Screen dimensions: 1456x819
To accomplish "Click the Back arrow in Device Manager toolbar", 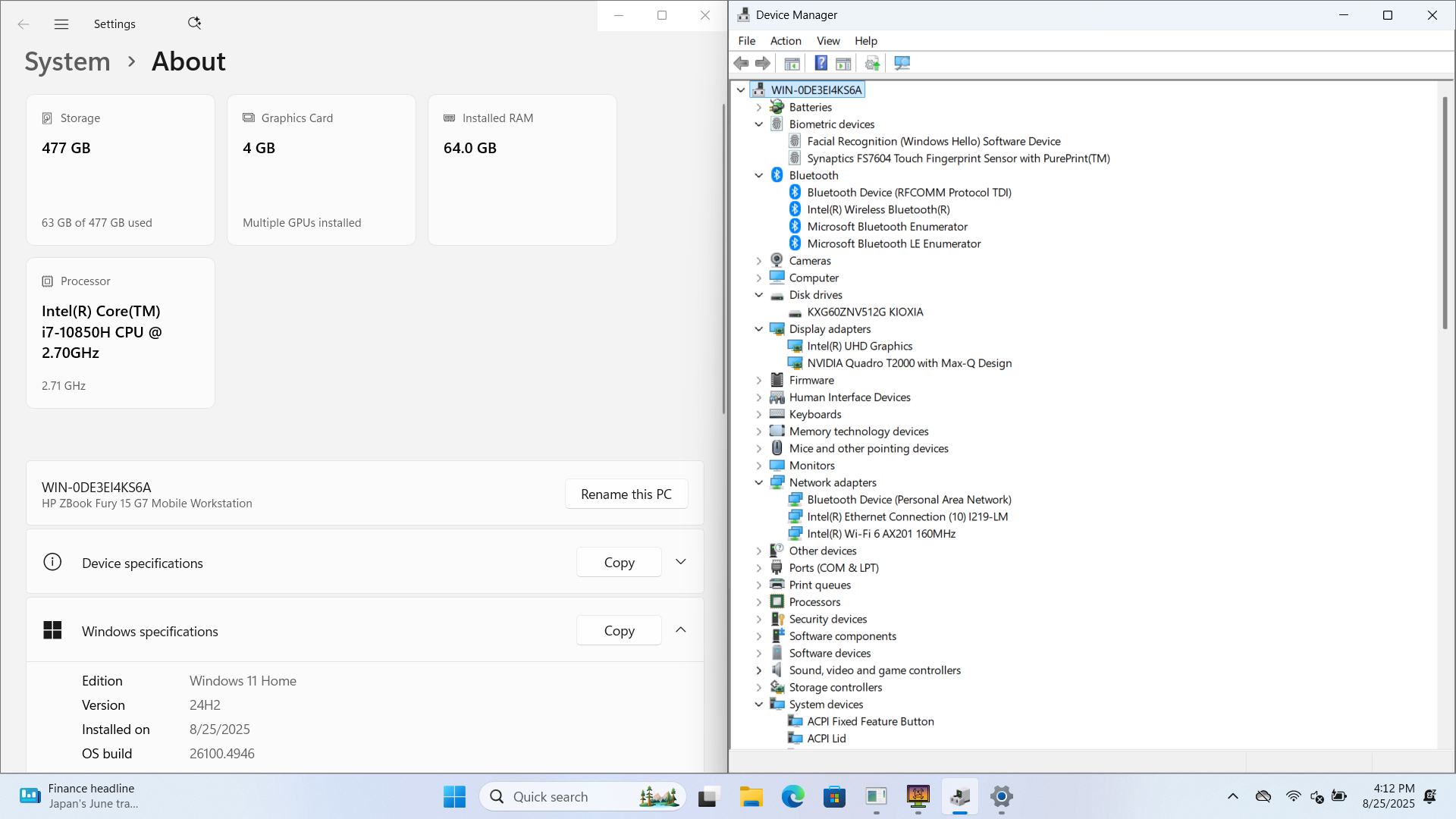I will click(741, 63).
